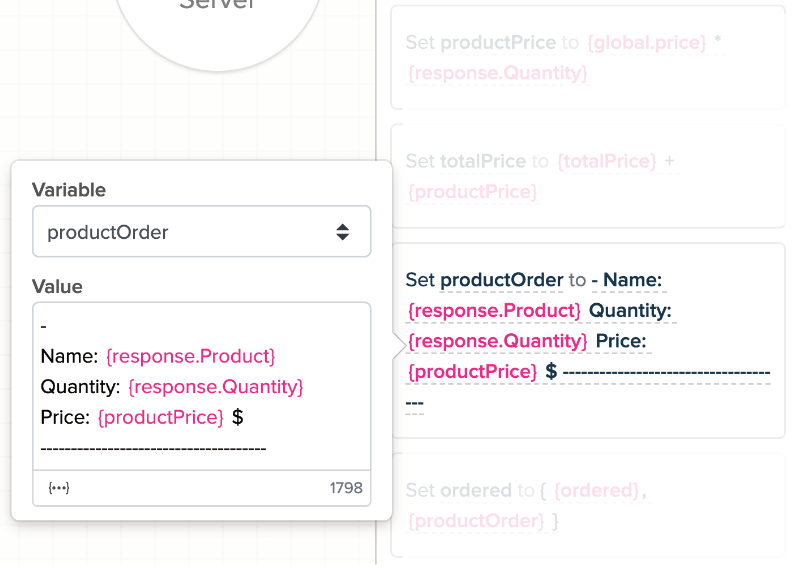Open the productOrder variable dropdown

(190, 232)
